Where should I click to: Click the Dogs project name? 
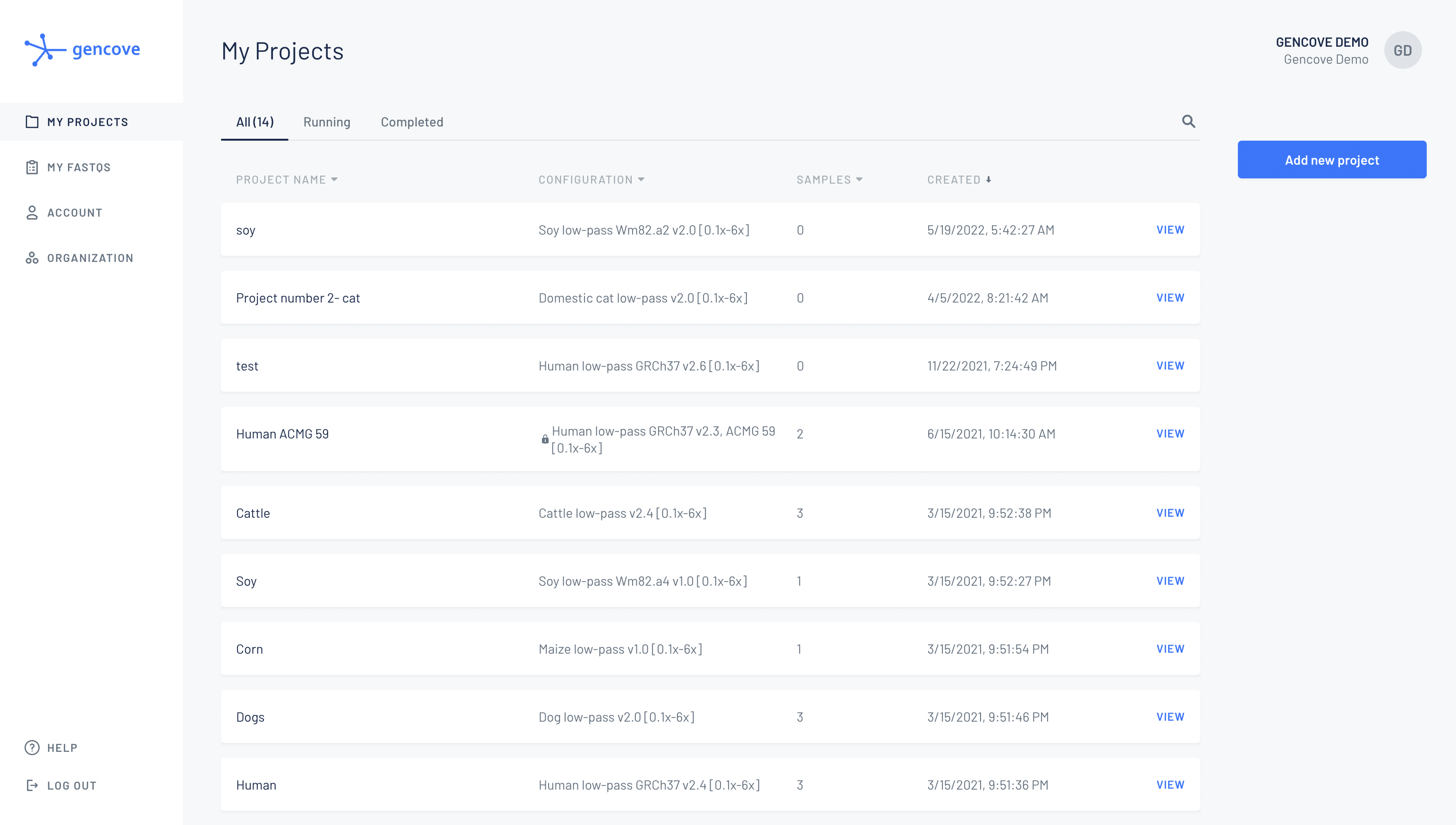250,717
